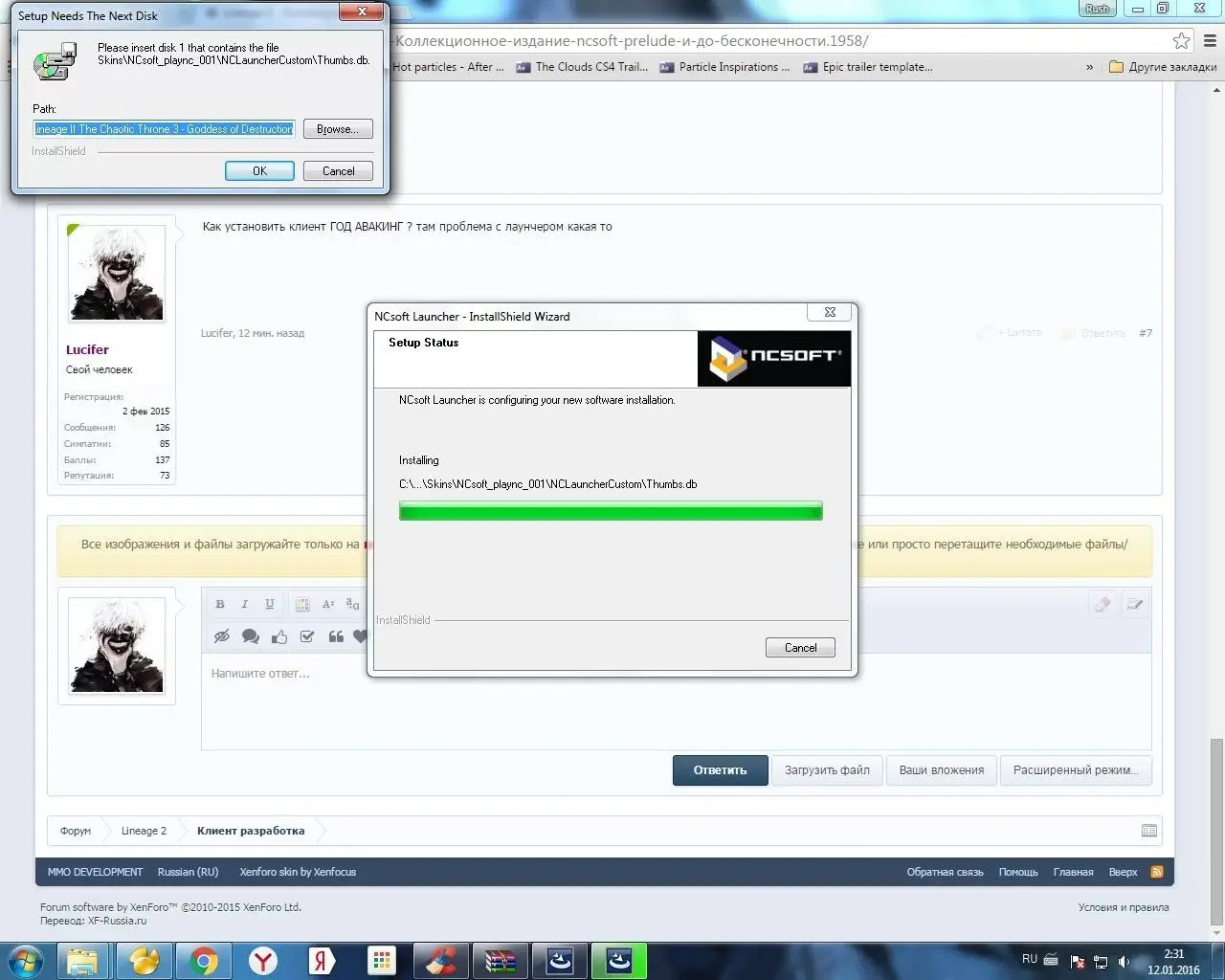1225x980 pixels.
Task: Bookmark this page with the star icon
Action: tap(1182, 41)
